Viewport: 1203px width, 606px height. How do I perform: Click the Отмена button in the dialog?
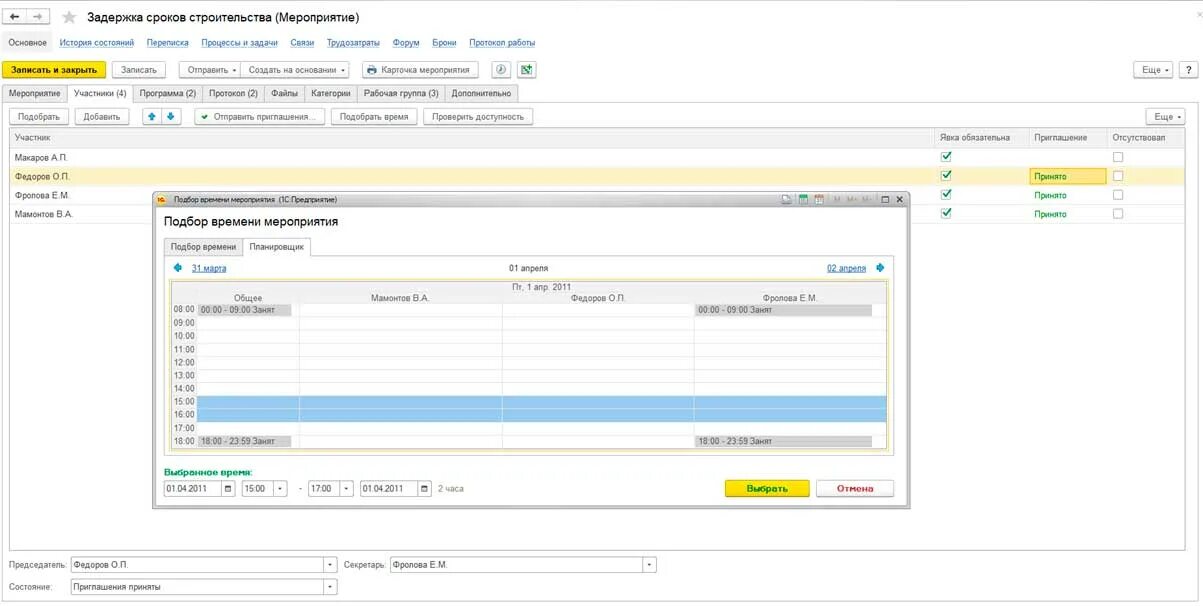(x=855, y=488)
